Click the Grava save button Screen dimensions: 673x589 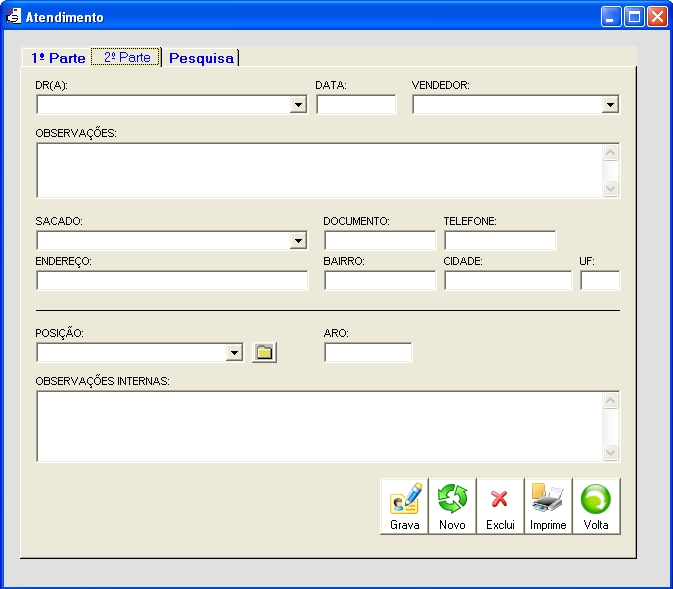pyautogui.click(x=404, y=507)
